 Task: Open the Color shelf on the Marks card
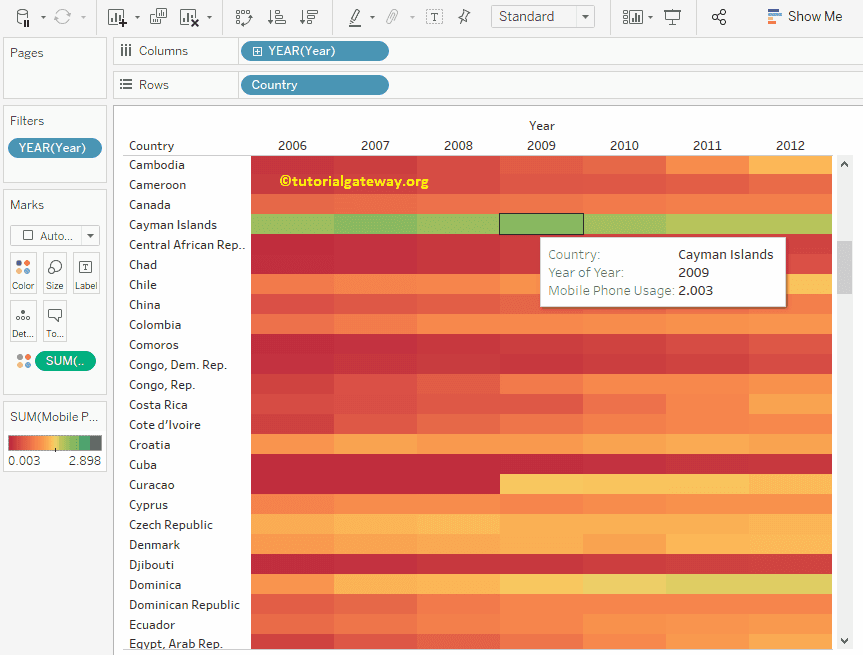point(23,272)
